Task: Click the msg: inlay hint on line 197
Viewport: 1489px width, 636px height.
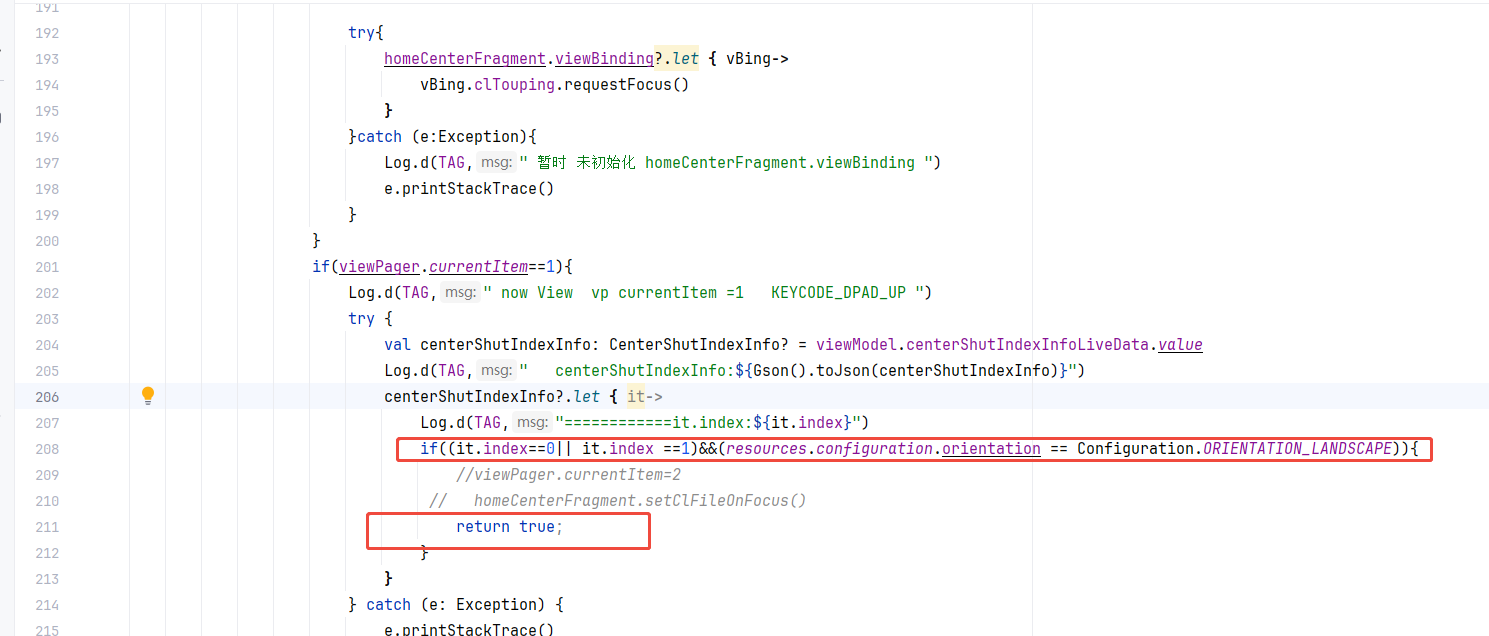Action: tap(495, 163)
